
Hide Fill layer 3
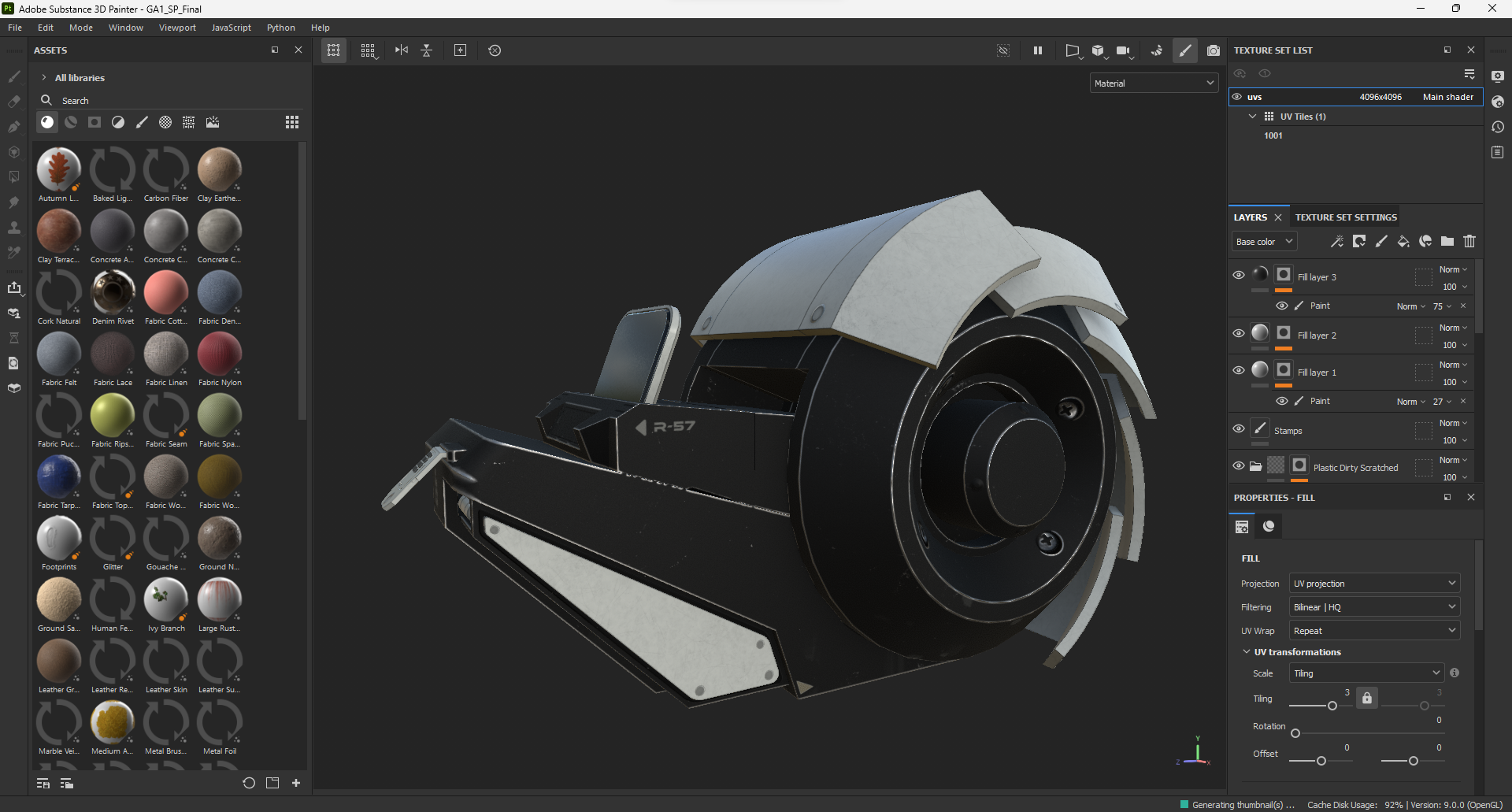[1239, 276]
